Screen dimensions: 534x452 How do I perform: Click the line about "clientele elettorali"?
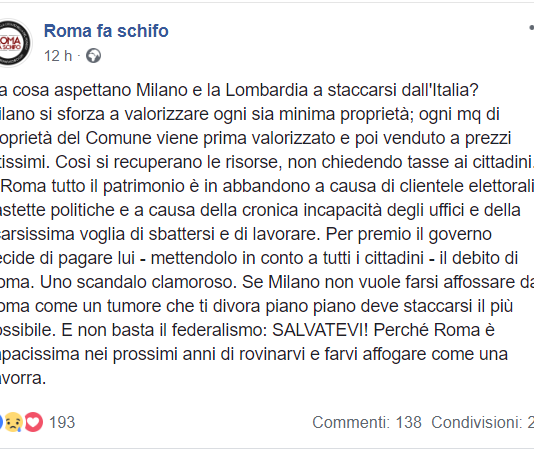coord(267,186)
